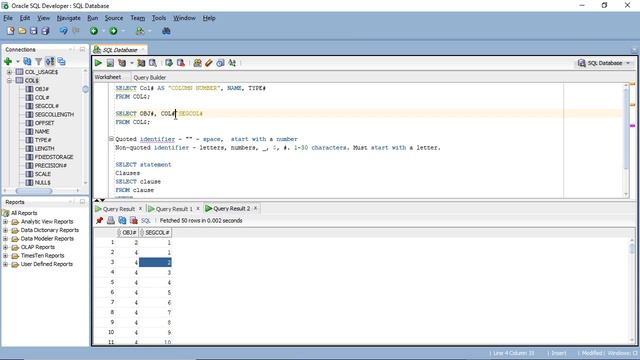Open the Window menu

point(184,18)
